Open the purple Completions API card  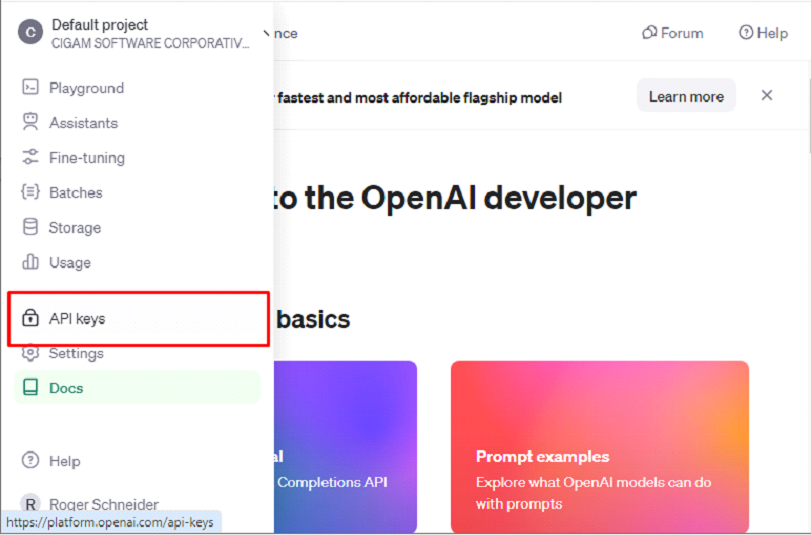click(345, 447)
